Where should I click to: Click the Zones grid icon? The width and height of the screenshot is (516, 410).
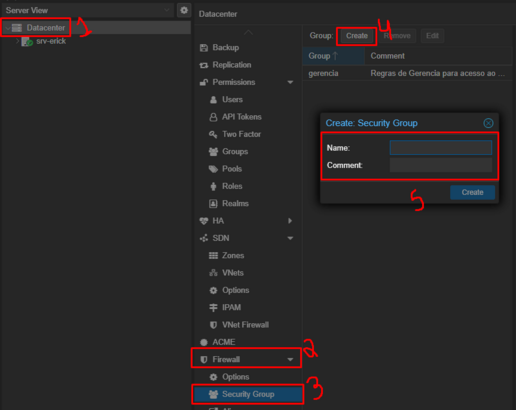213,256
